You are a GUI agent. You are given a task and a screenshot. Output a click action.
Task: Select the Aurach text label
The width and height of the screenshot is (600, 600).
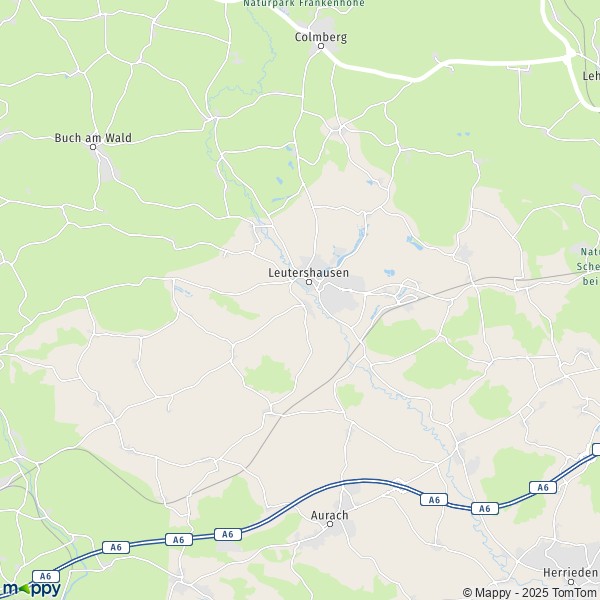click(329, 515)
